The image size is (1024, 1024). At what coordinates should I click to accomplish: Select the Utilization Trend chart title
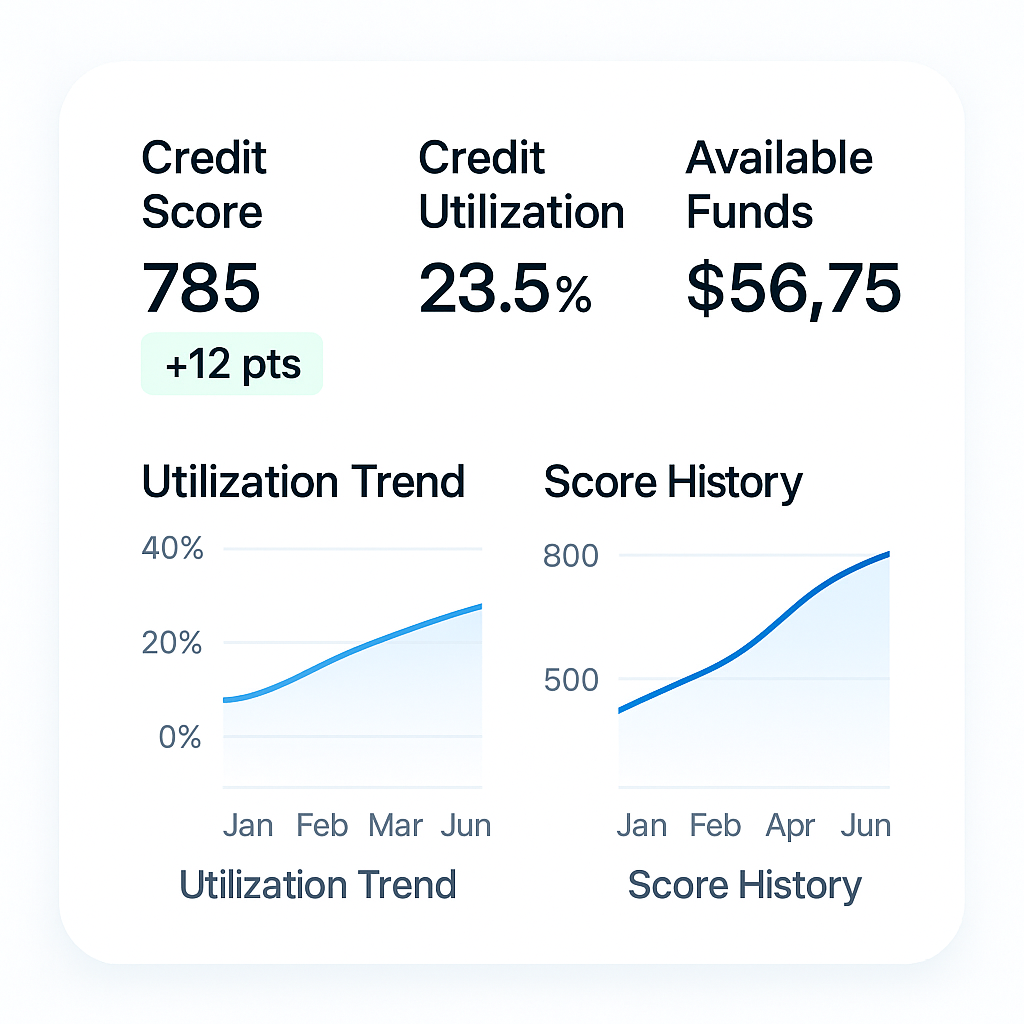tap(303, 482)
